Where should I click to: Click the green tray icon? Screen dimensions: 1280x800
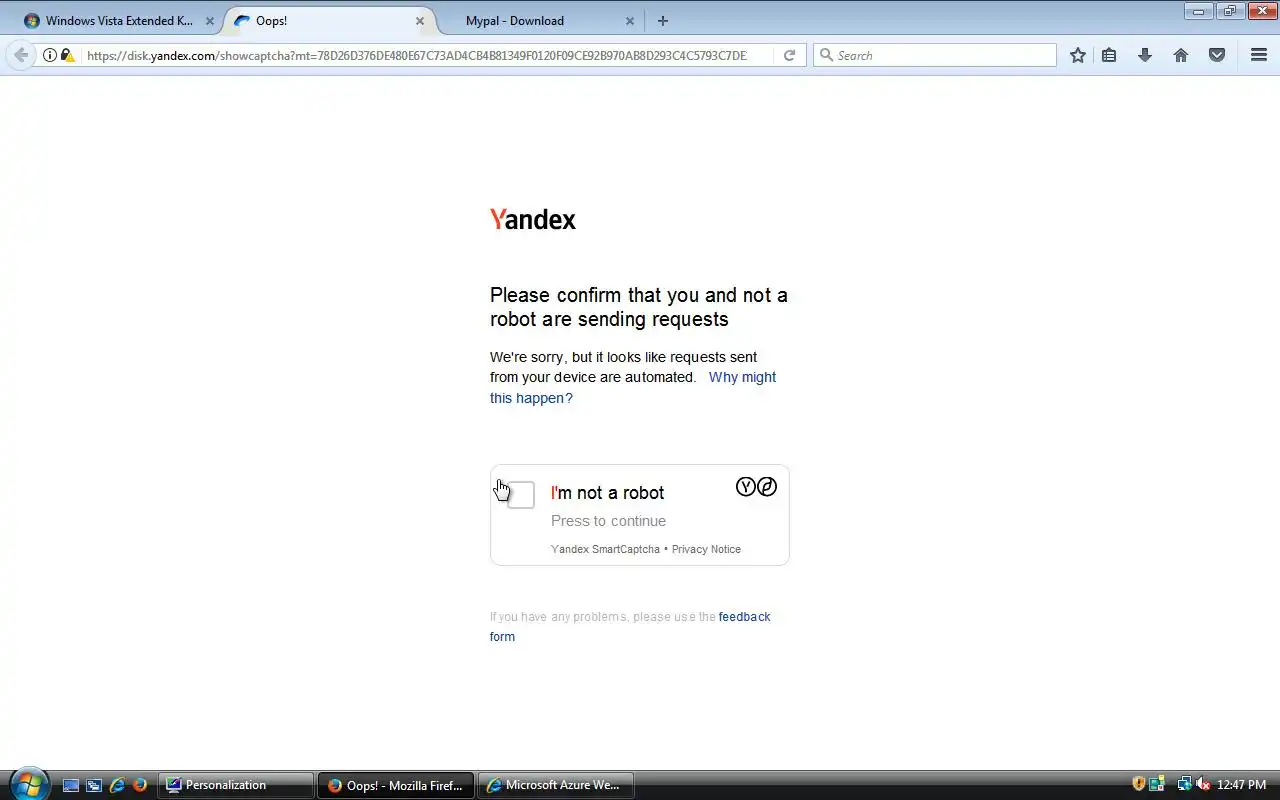coord(1157,785)
